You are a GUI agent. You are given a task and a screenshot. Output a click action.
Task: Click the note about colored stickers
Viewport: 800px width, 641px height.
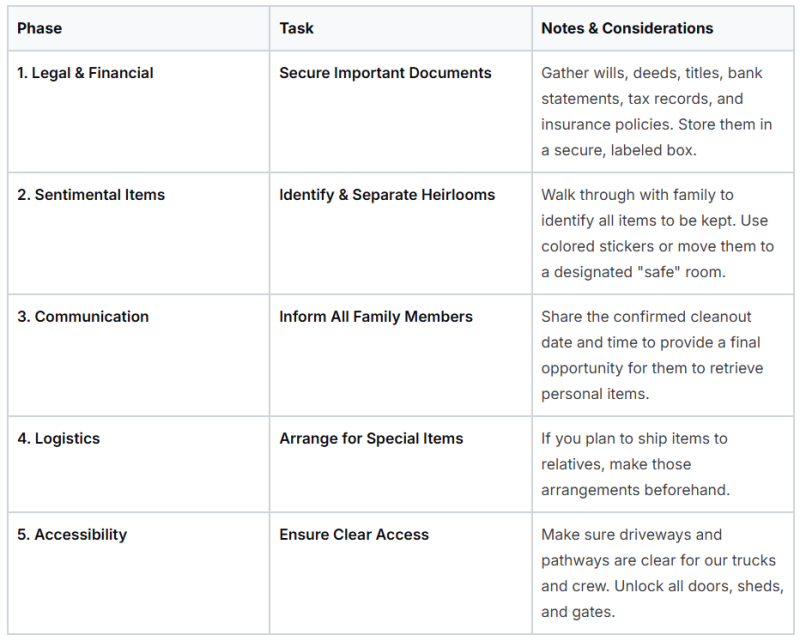point(658,233)
